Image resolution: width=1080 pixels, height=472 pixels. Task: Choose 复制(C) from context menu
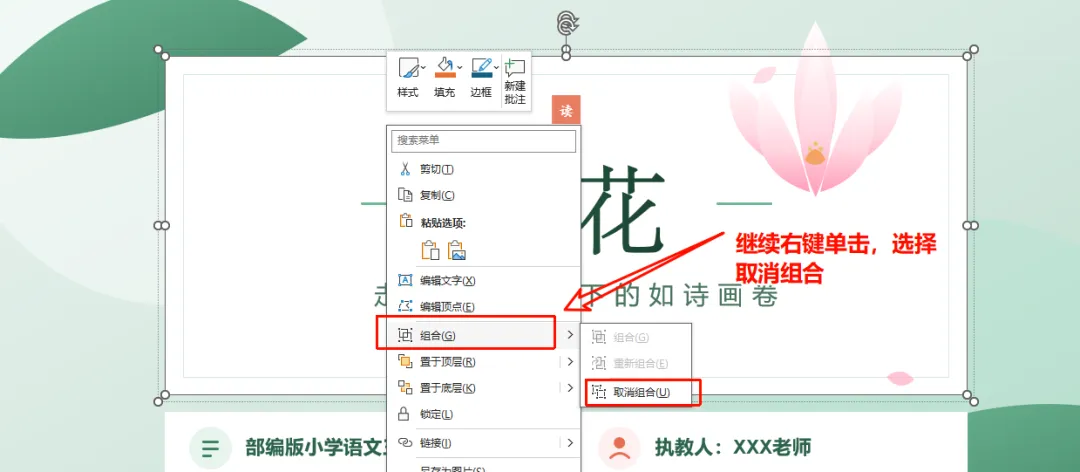point(484,196)
